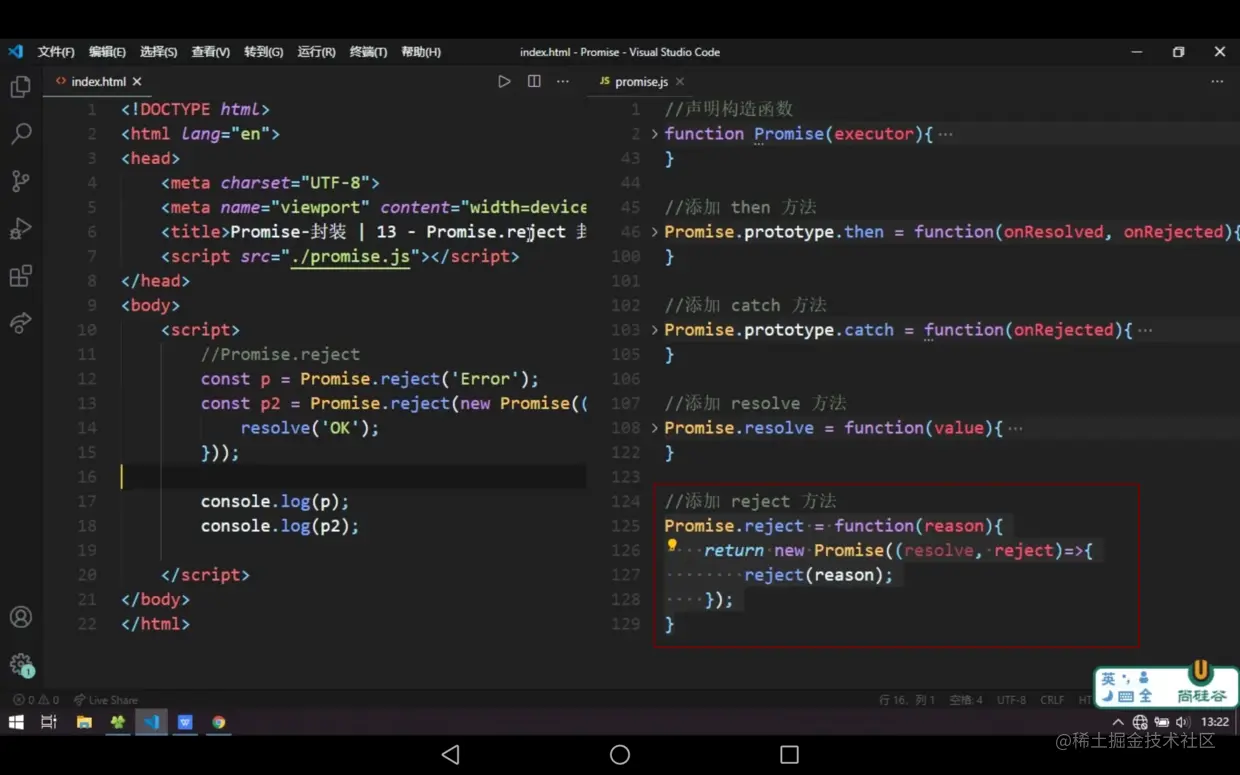Click the CRLF line ending in status bar
The width and height of the screenshot is (1240, 775).
click(x=1052, y=700)
